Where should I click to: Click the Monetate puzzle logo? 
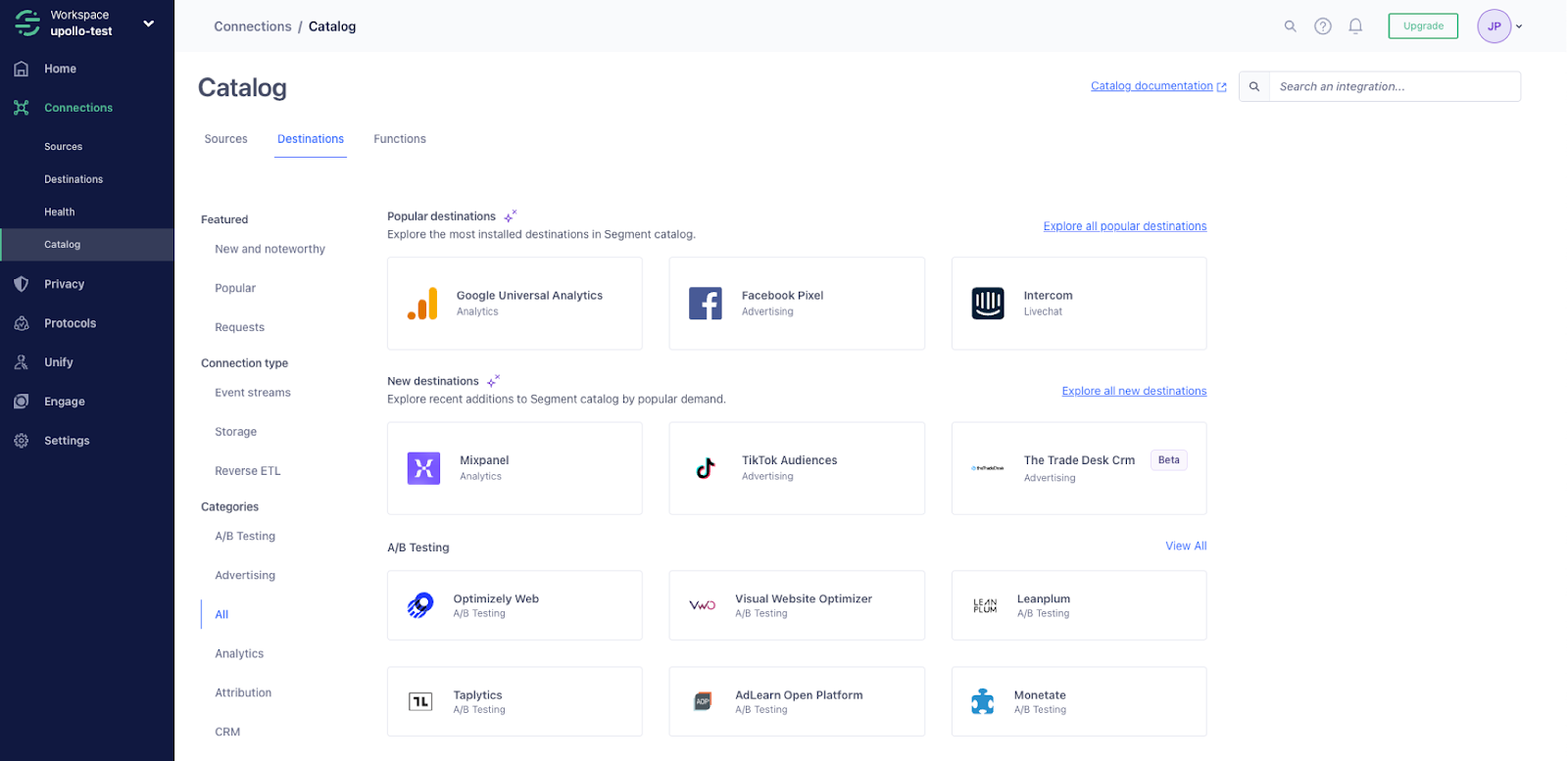(x=983, y=701)
